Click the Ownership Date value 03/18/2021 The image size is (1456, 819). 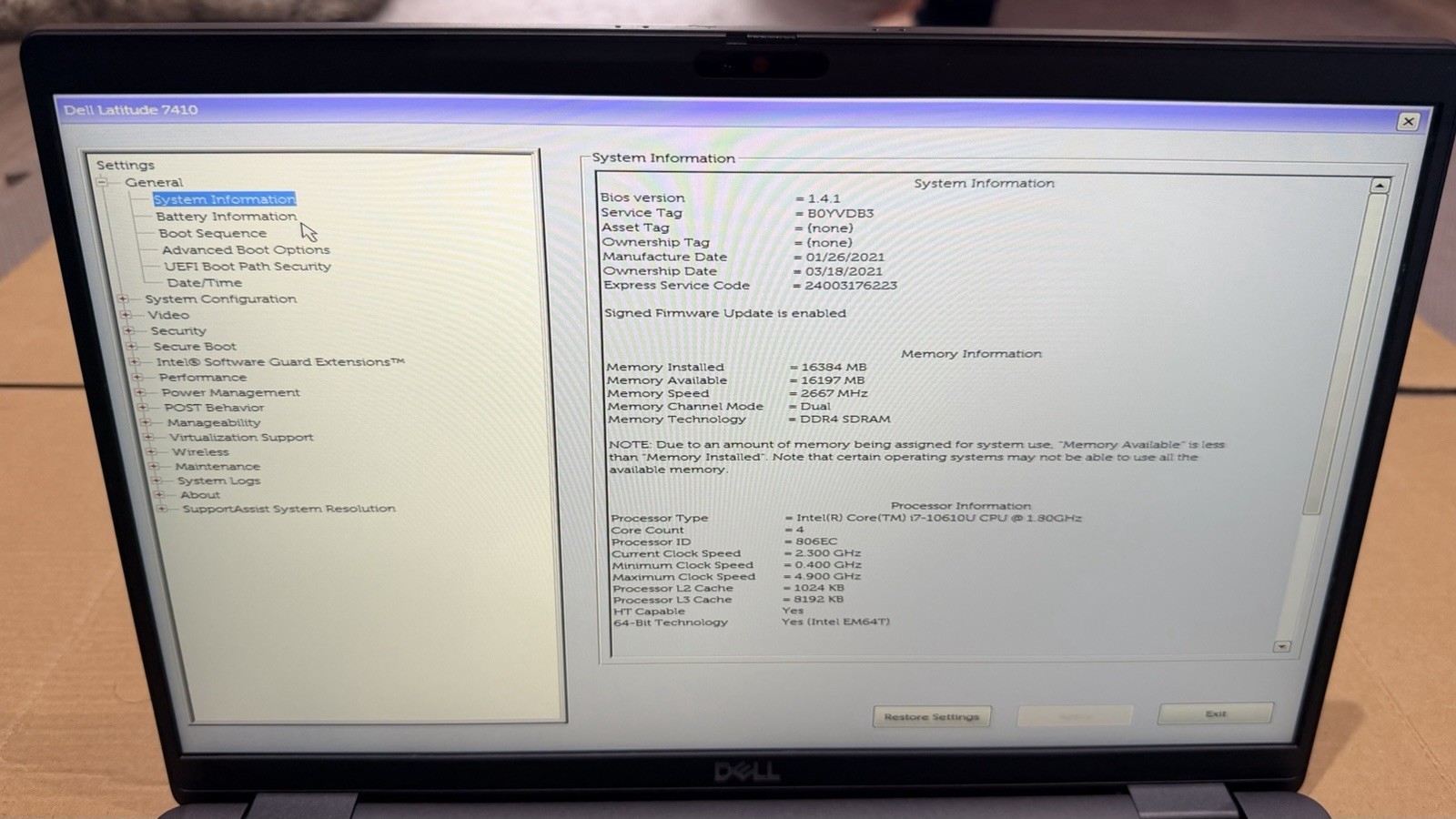click(844, 271)
